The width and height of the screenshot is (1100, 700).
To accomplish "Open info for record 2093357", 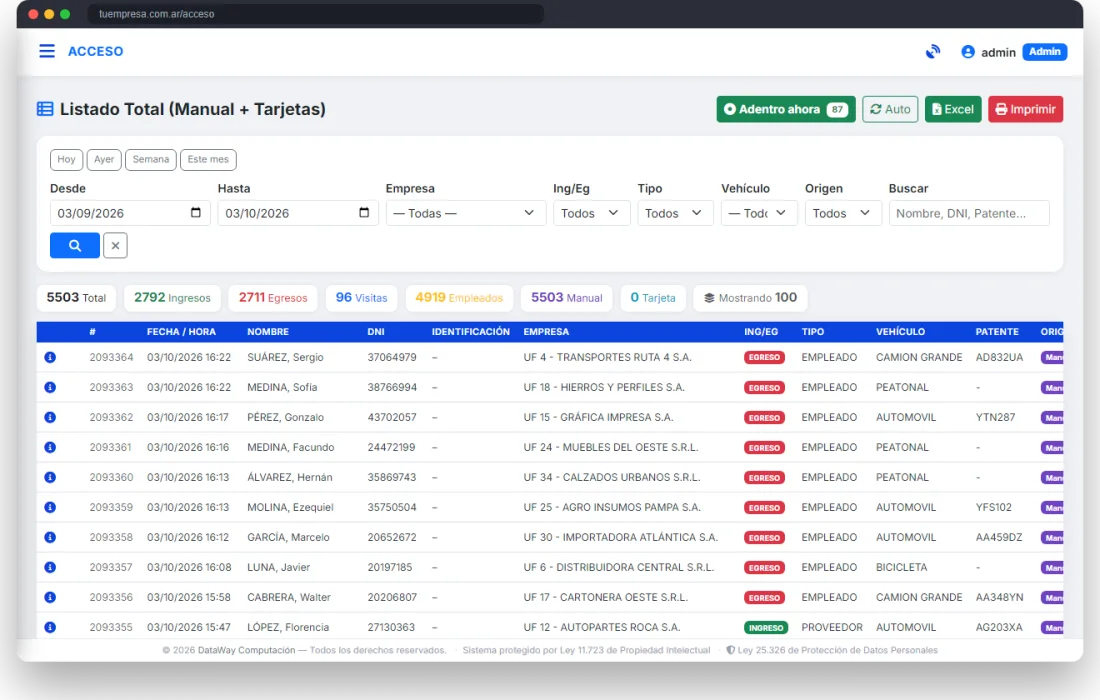I will (50, 567).
